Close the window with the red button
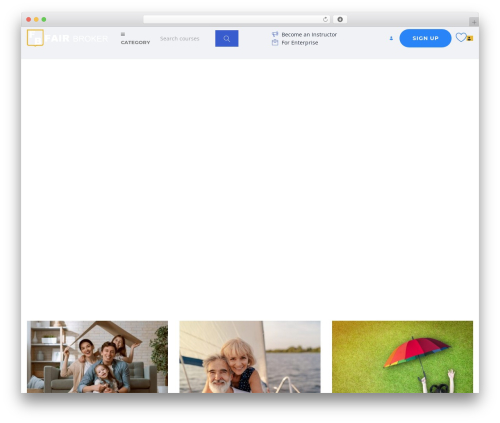 (x=29, y=19)
